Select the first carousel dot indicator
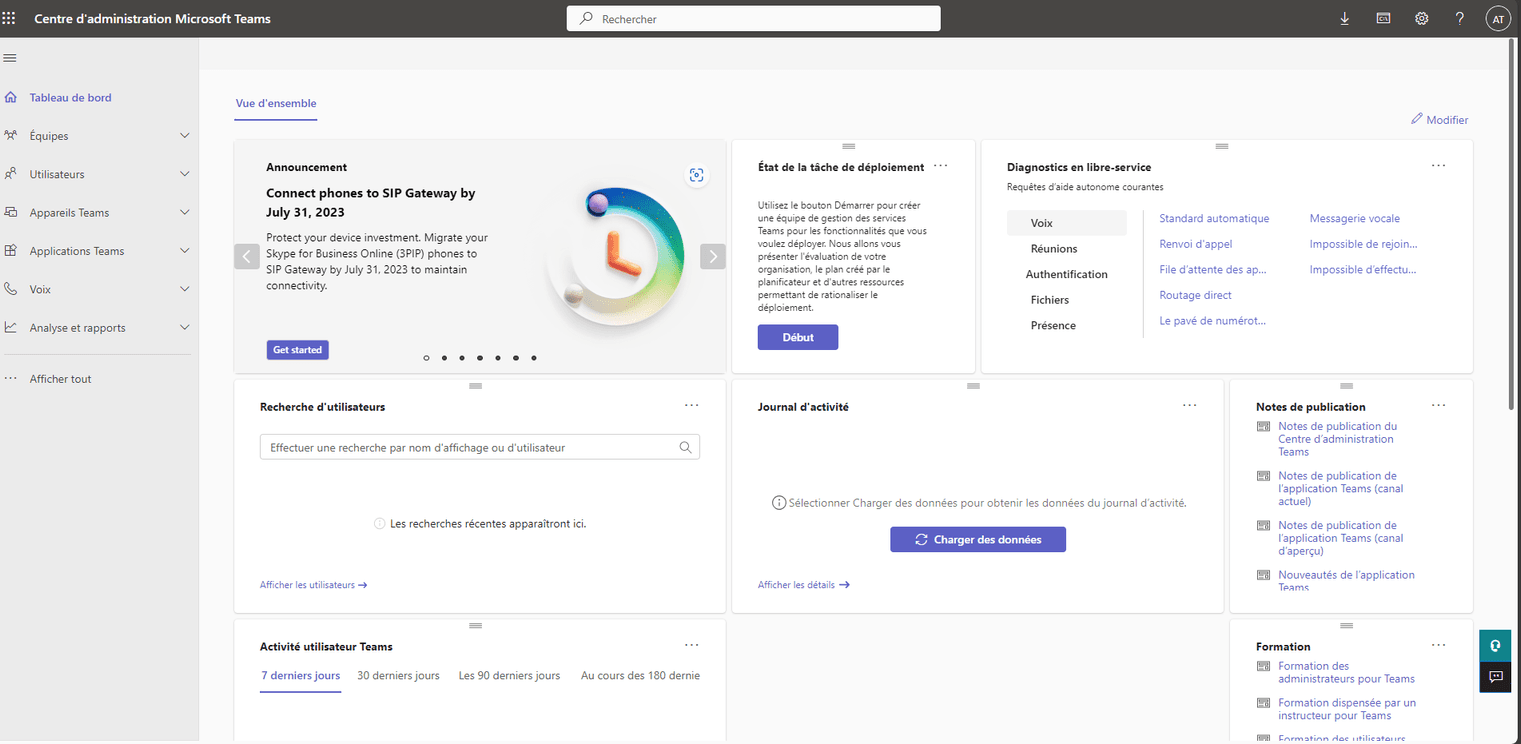 tap(426, 357)
